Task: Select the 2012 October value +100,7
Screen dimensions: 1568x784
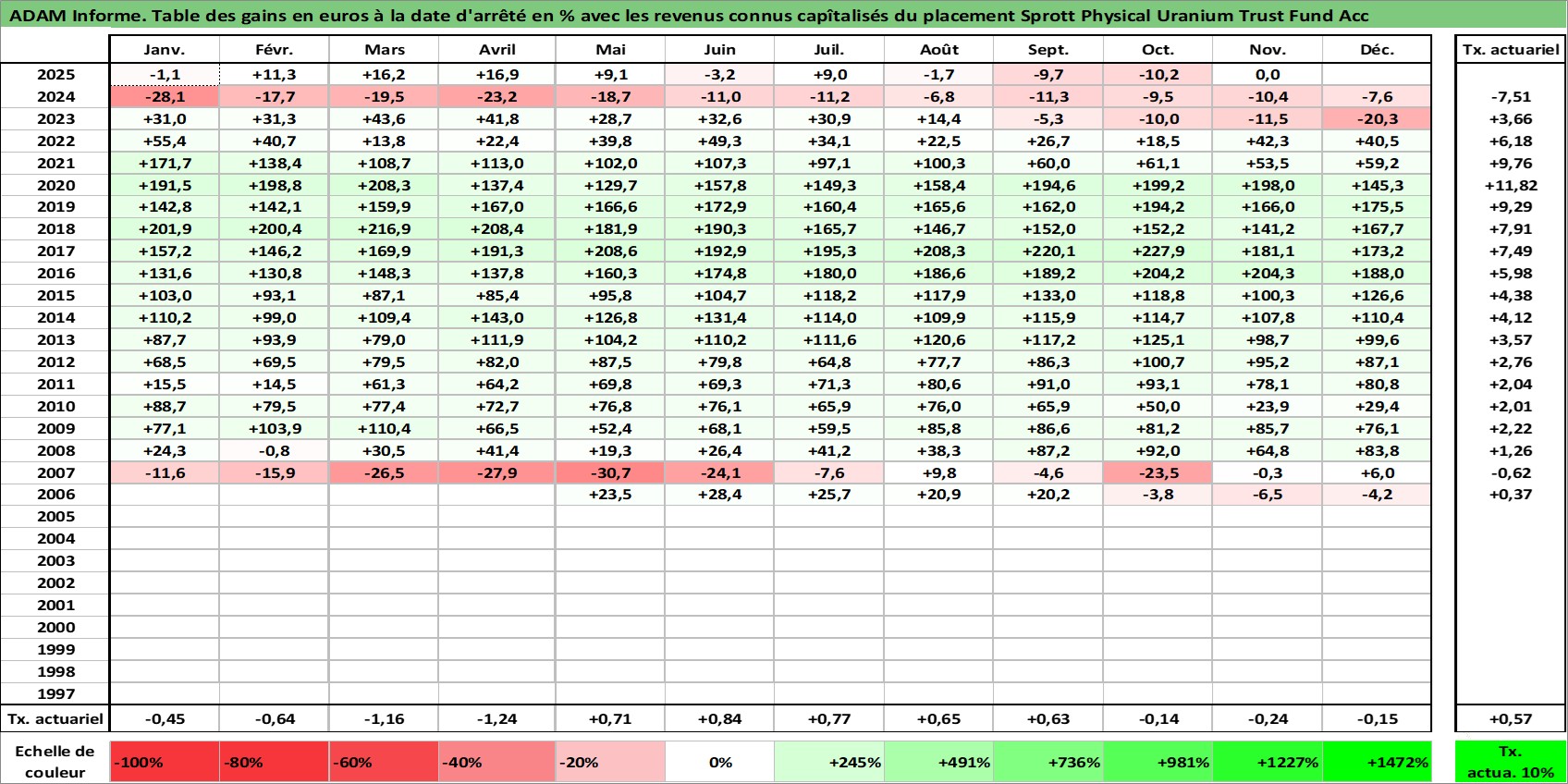Action: click(1158, 362)
